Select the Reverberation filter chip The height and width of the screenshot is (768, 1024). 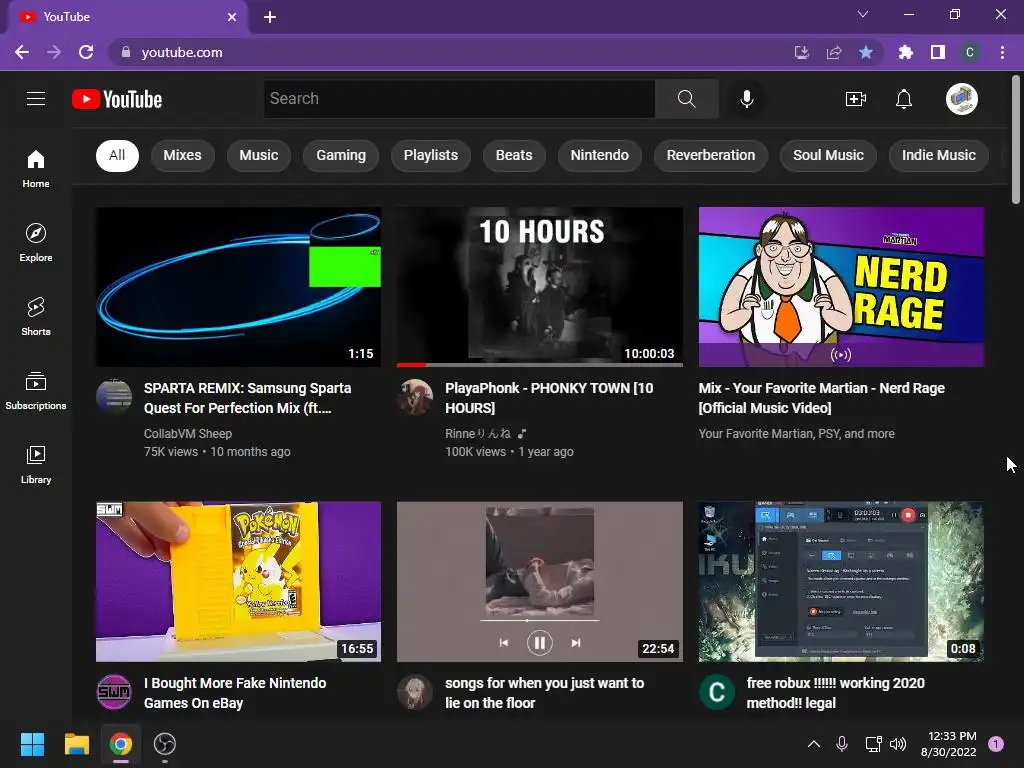point(711,155)
